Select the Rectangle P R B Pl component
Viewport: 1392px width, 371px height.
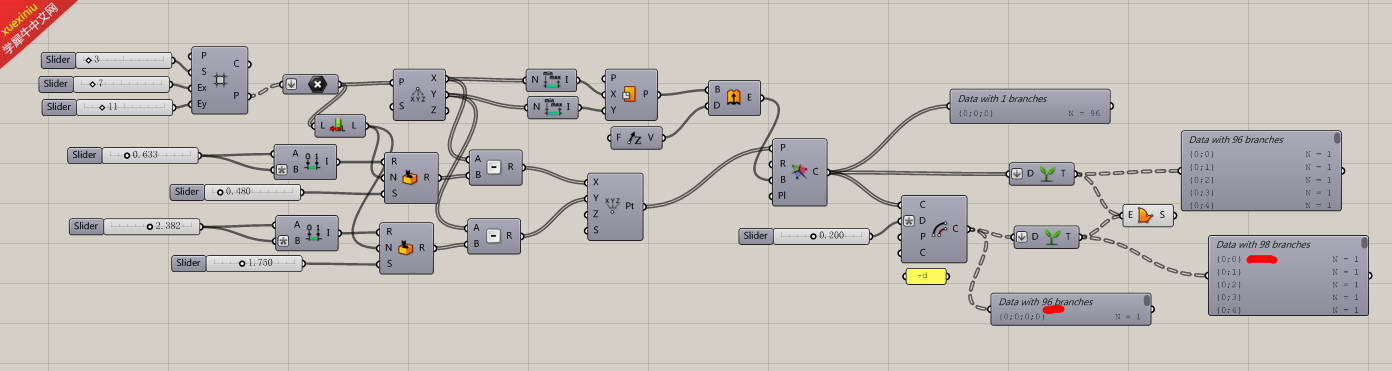click(800, 172)
